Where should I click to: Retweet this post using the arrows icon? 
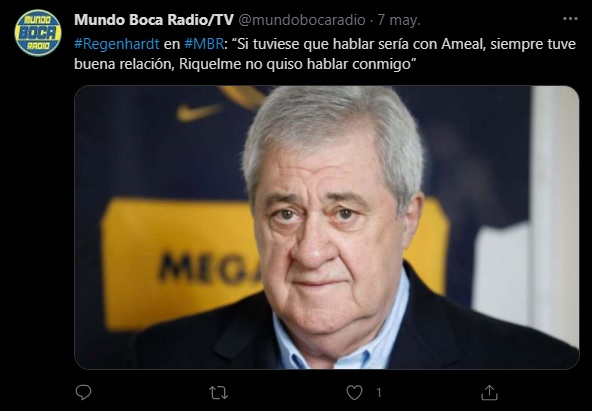[x=219, y=393]
